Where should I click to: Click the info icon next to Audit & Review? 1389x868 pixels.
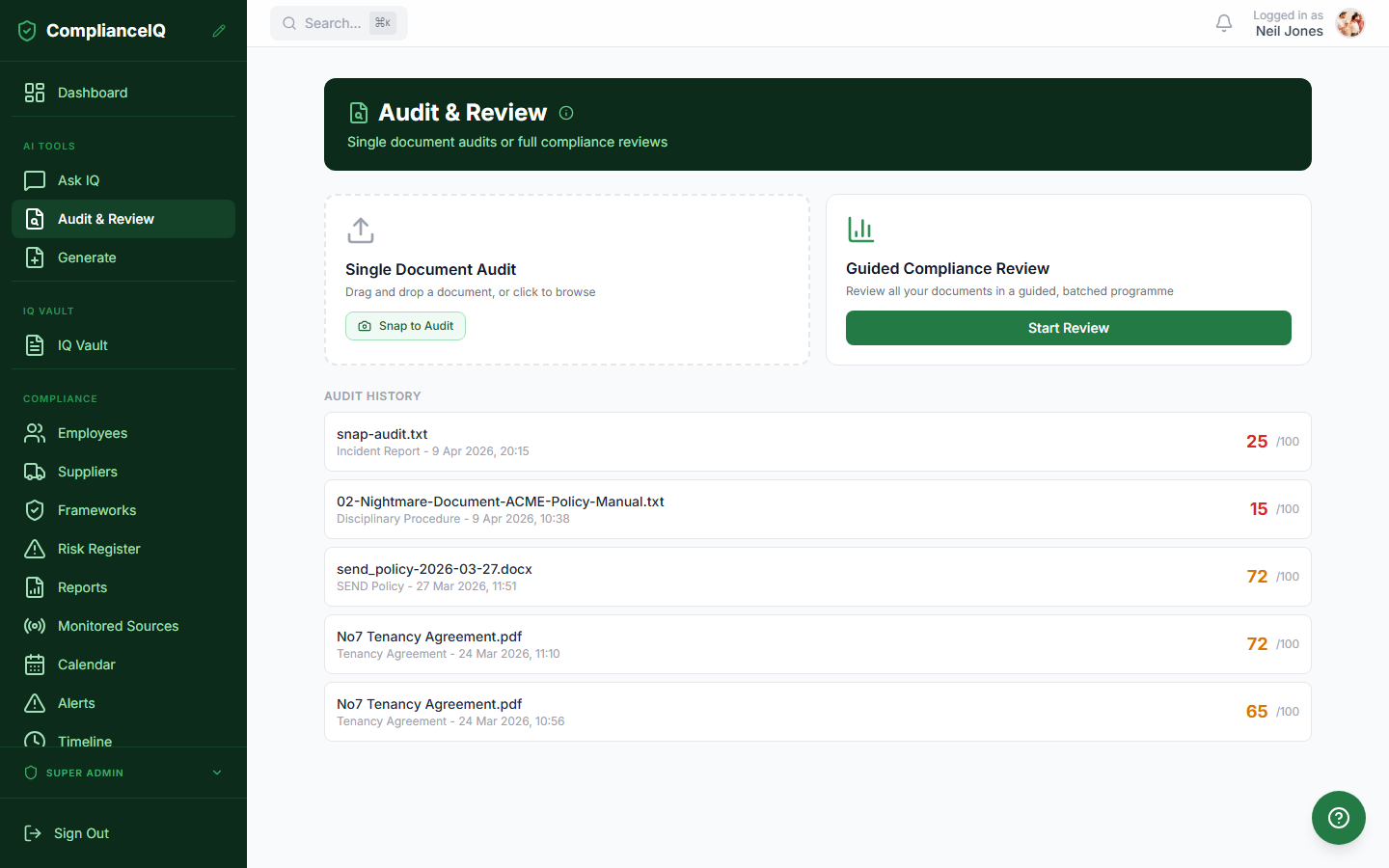coord(566,113)
